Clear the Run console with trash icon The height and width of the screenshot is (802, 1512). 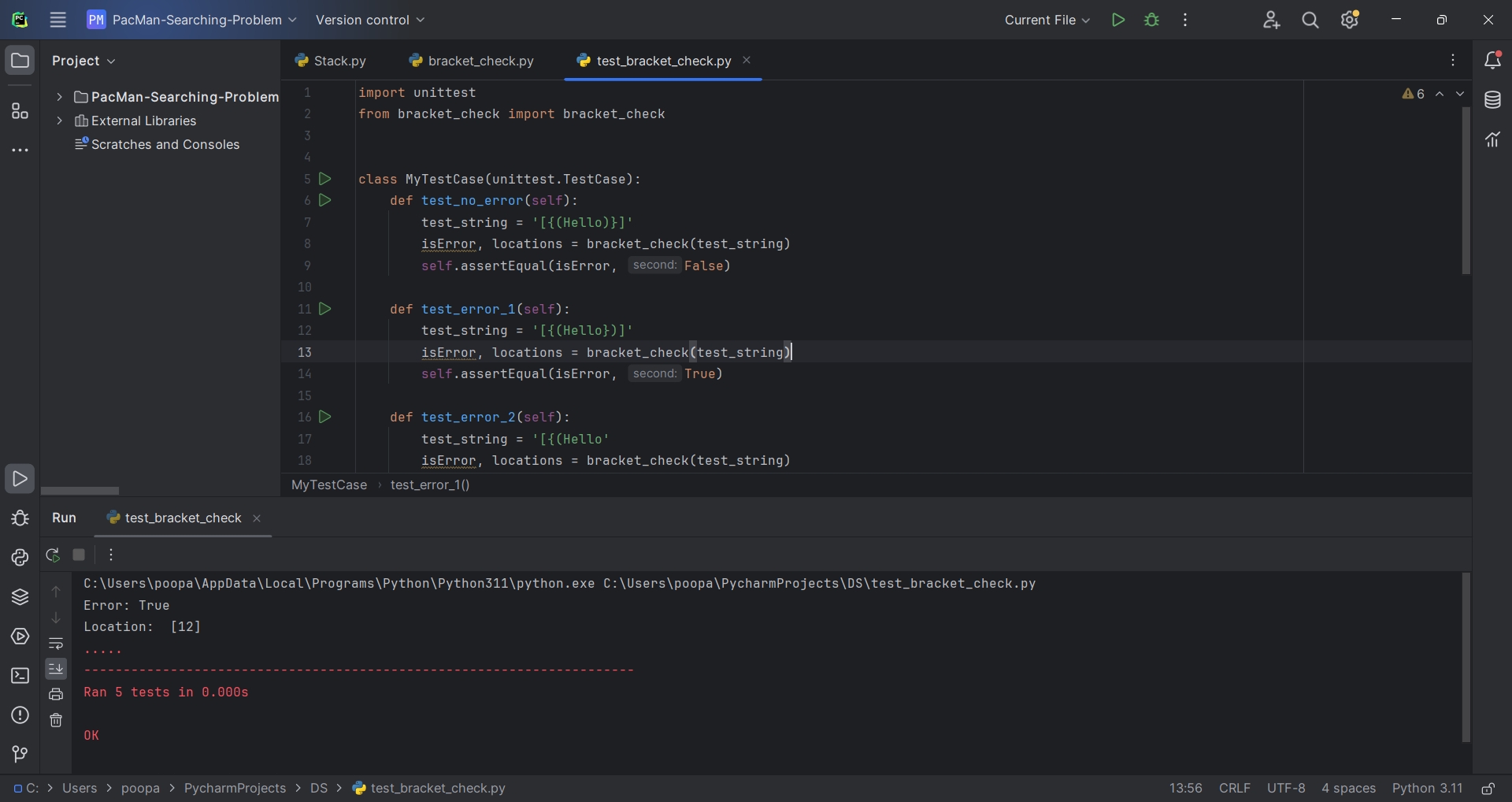coord(56,721)
